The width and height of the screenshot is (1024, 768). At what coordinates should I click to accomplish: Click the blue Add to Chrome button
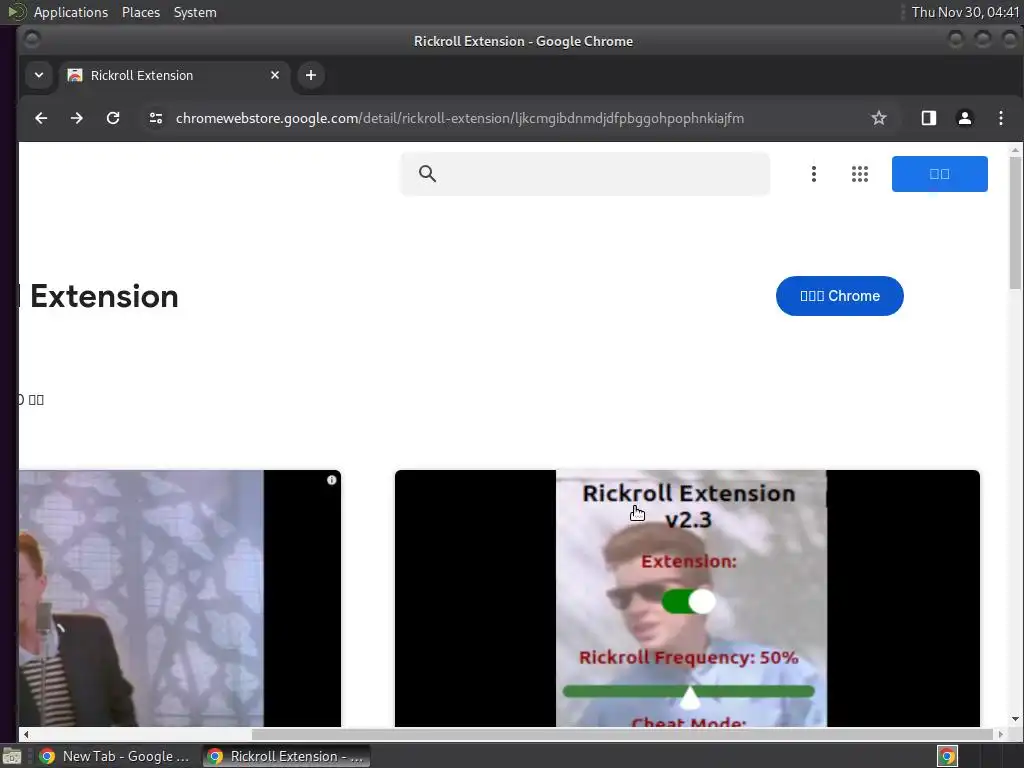click(x=839, y=296)
